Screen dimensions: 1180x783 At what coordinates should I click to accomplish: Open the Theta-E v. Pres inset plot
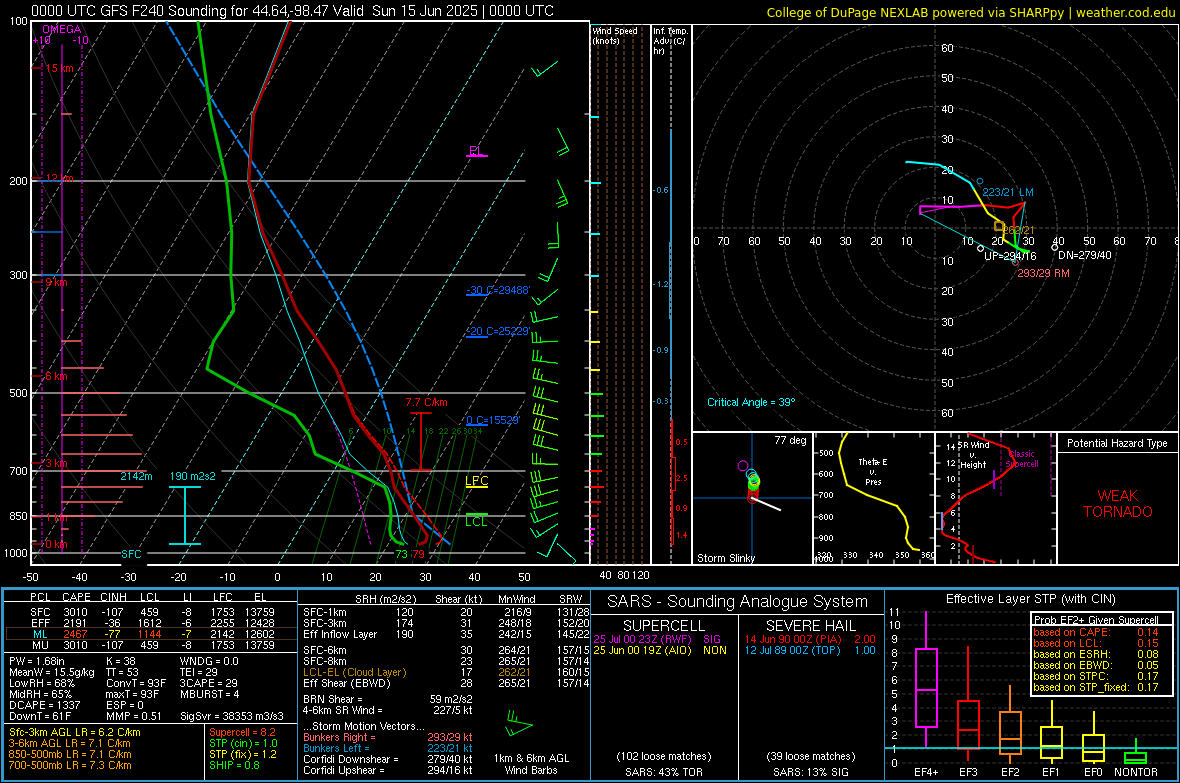click(x=874, y=498)
